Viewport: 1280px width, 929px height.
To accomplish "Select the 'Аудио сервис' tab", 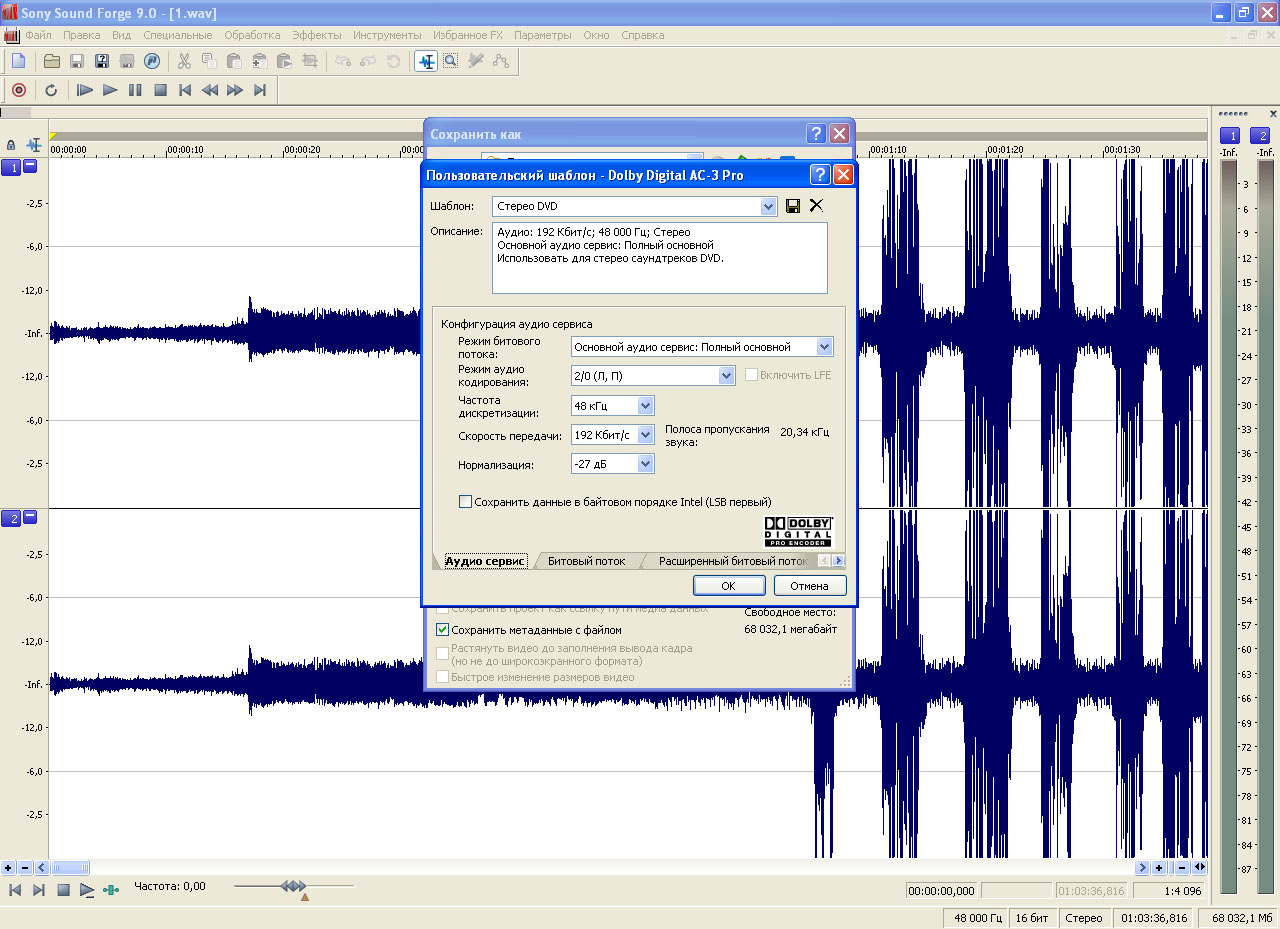I will click(x=485, y=561).
